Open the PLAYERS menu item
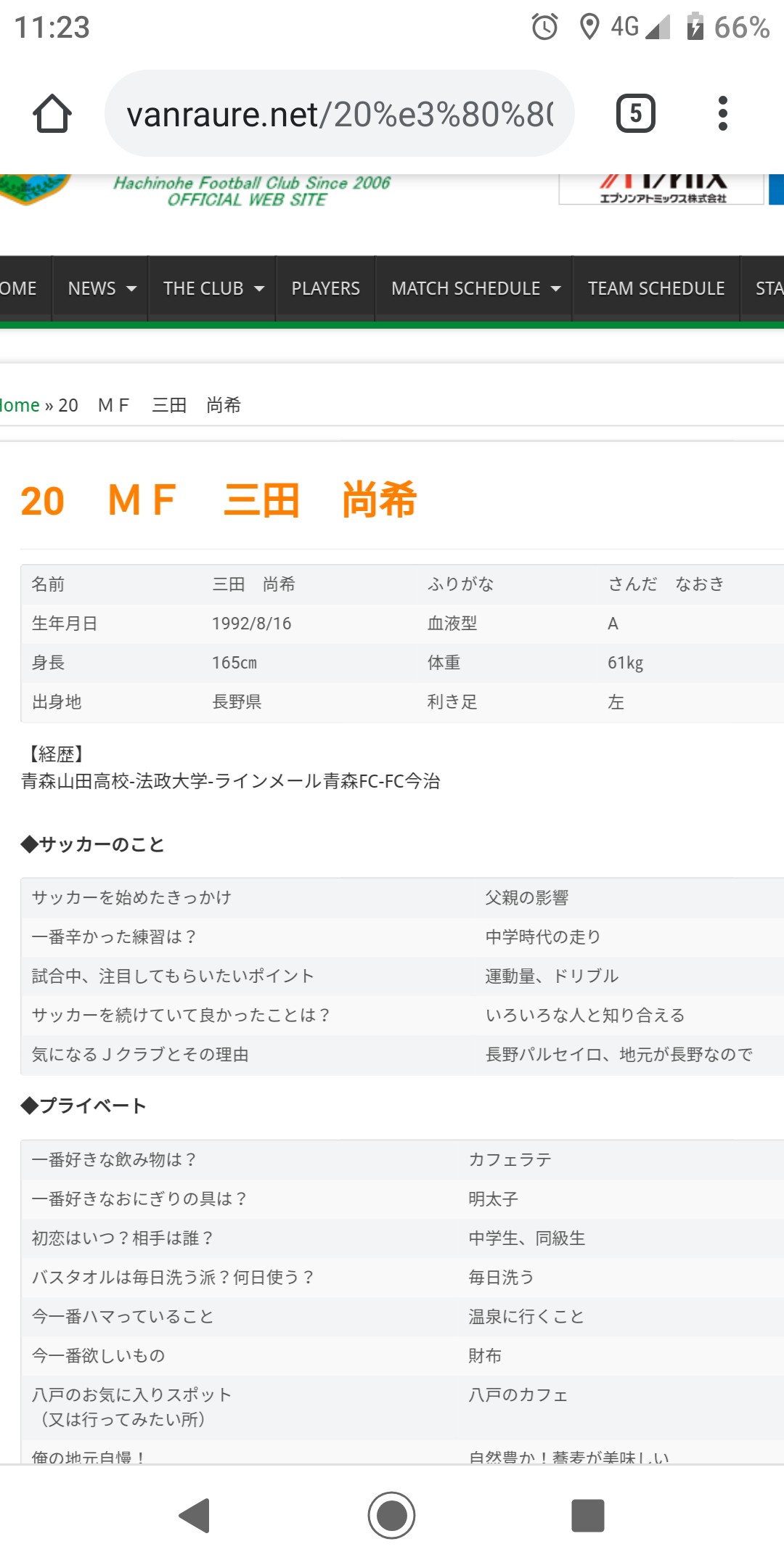The height and width of the screenshot is (1568, 784). click(x=325, y=288)
